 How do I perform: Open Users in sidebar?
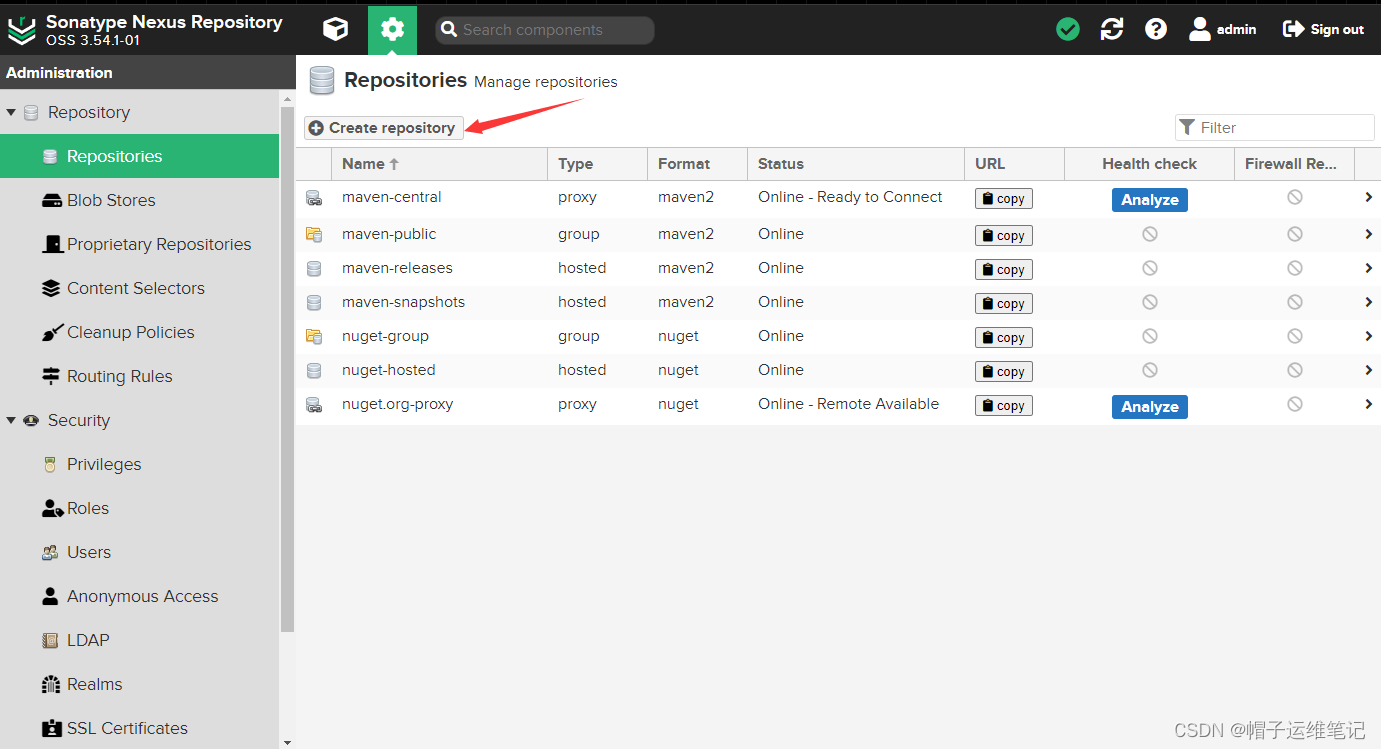[139, 552]
